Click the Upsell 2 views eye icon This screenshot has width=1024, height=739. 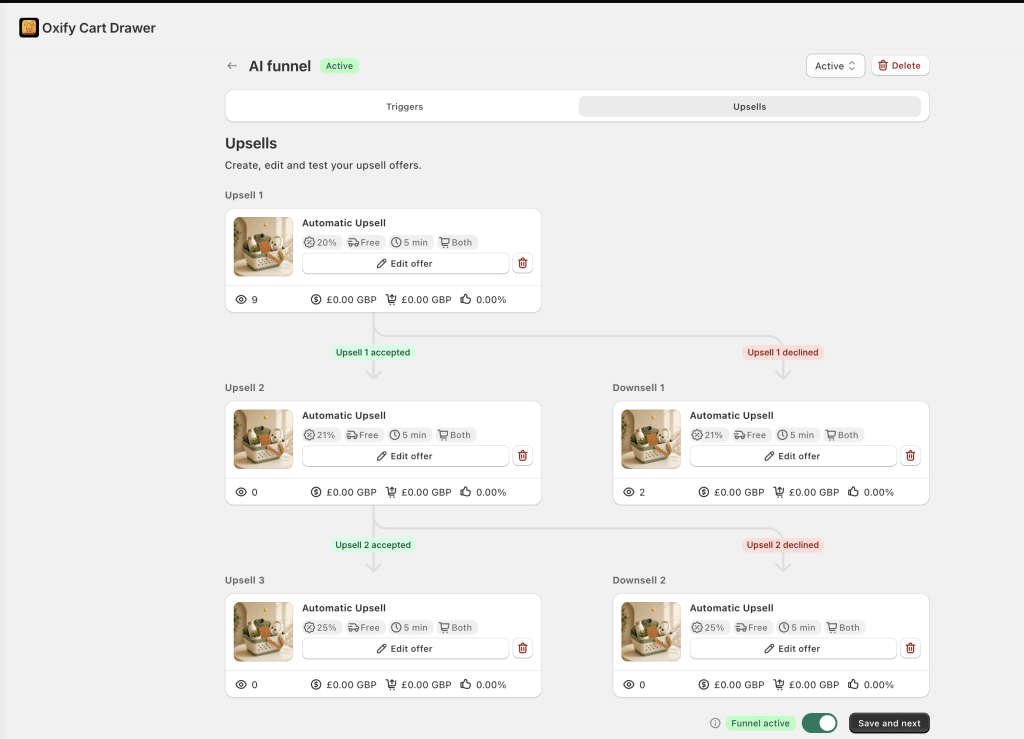point(241,492)
